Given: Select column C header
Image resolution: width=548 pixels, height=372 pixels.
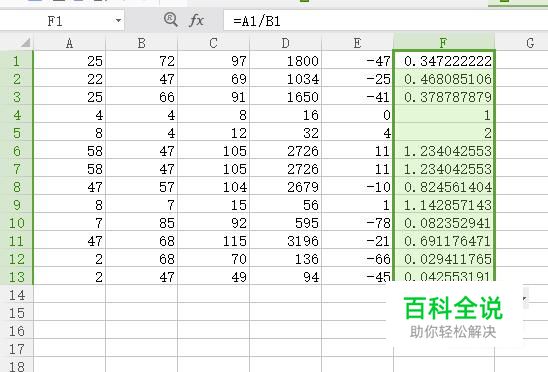Looking at the screenshot, I should point(214,43).
